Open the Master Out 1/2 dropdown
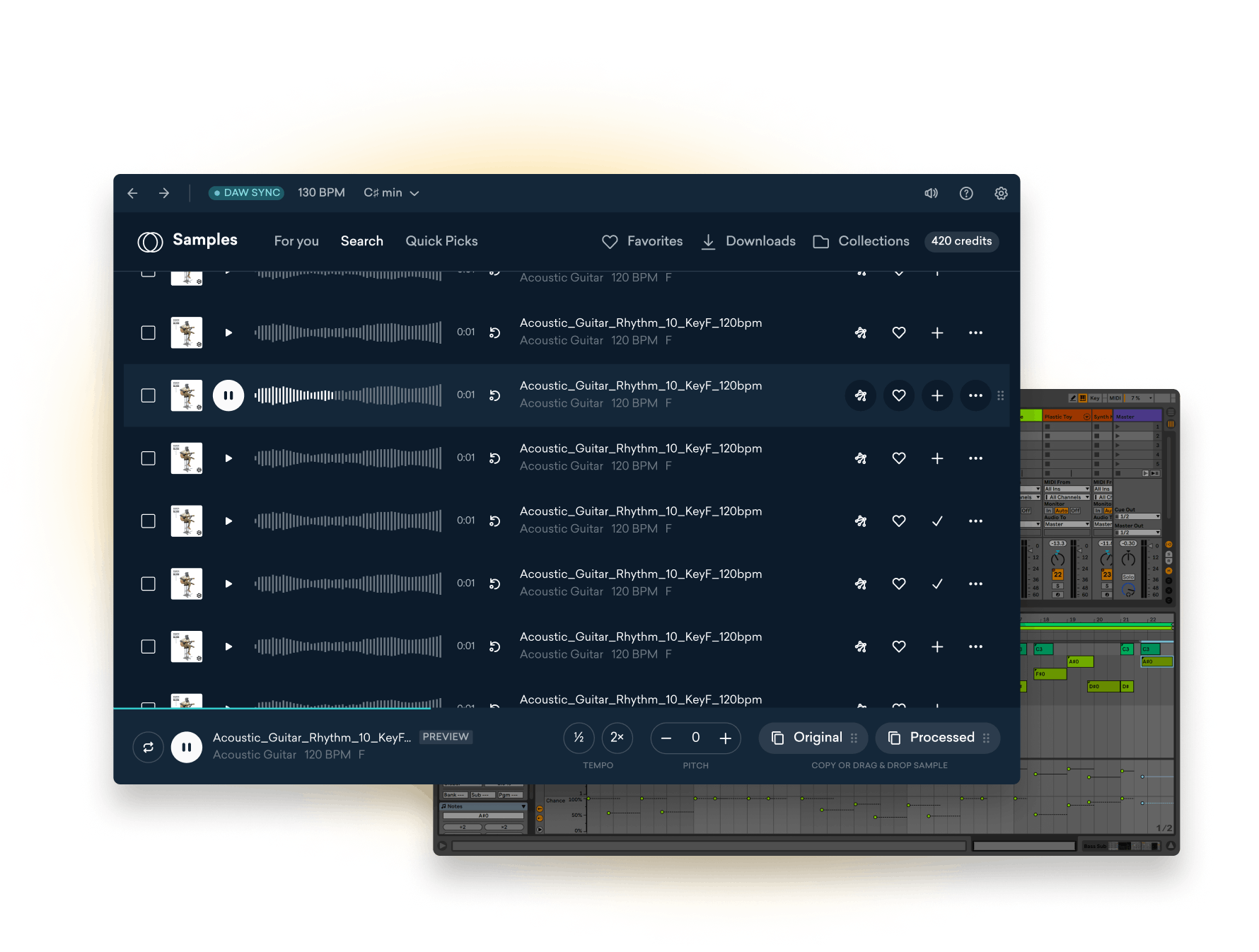The image size is (1259, 952). pyautogui.click(x=1137, y=533)
